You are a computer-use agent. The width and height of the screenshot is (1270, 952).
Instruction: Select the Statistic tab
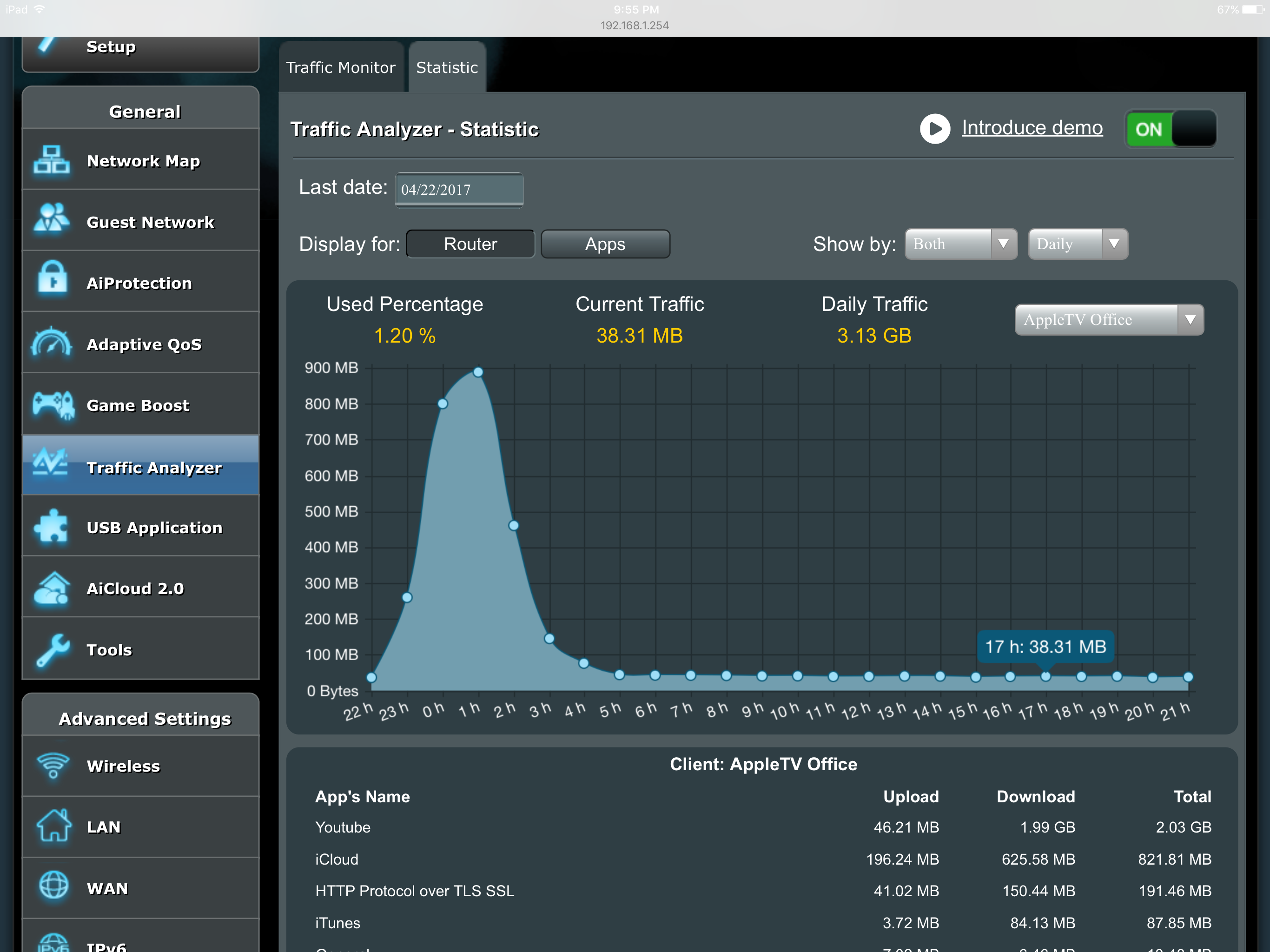pos(447,68)
